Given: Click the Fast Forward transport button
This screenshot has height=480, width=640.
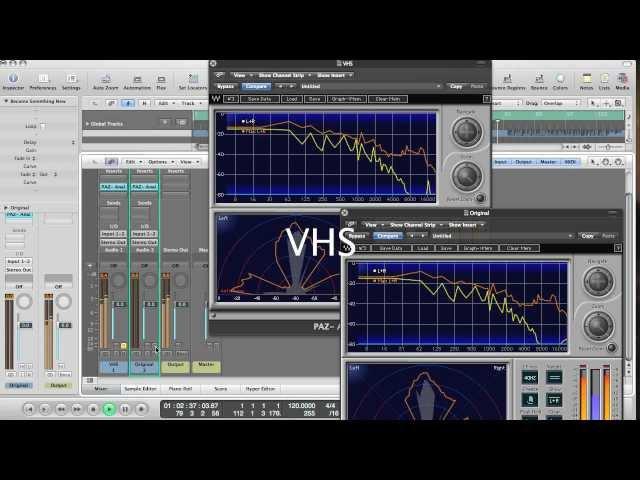Looking at the screenshot, I should tap(77, 409).
